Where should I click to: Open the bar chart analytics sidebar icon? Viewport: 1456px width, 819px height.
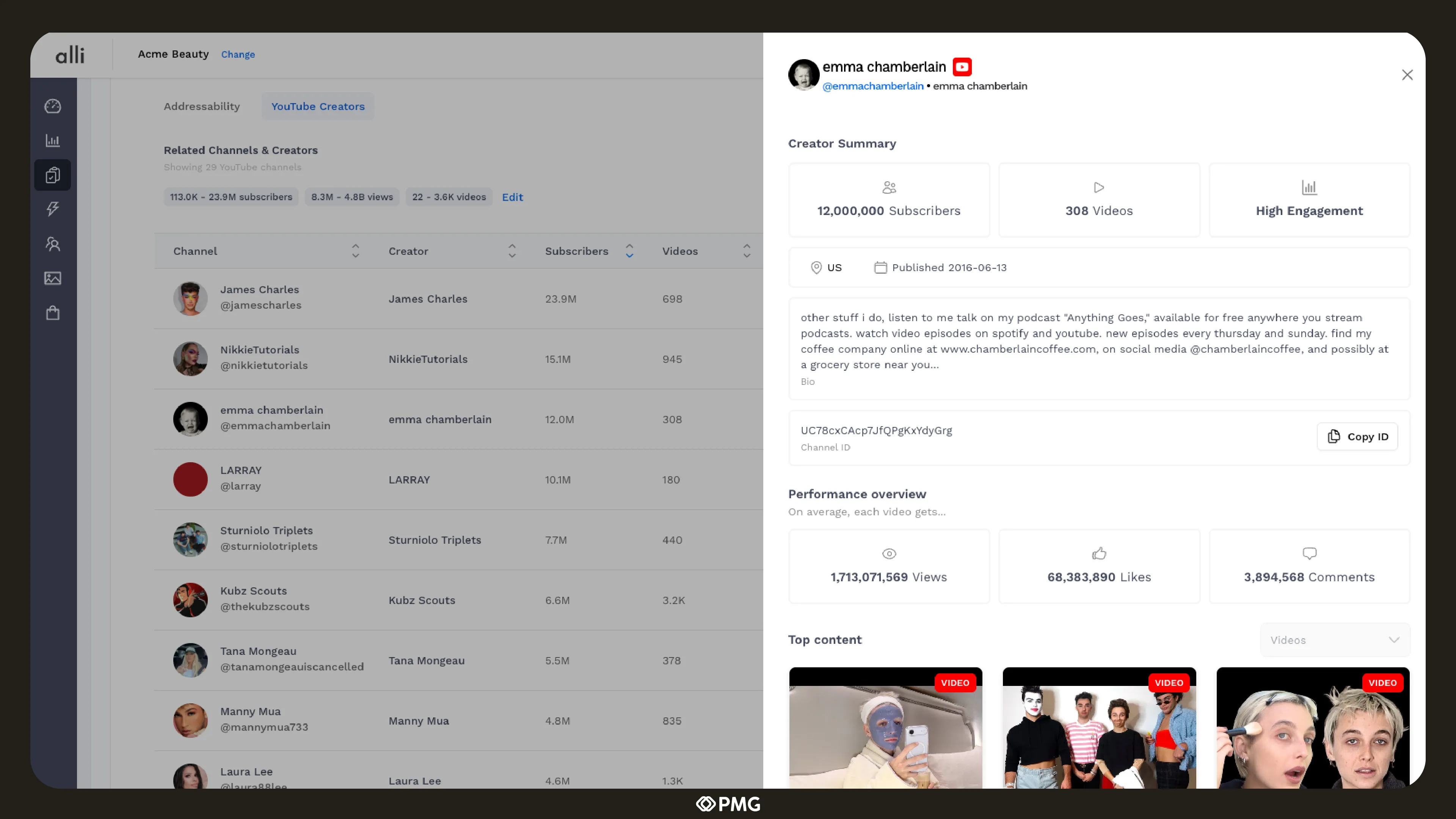[x=53, y=141]
